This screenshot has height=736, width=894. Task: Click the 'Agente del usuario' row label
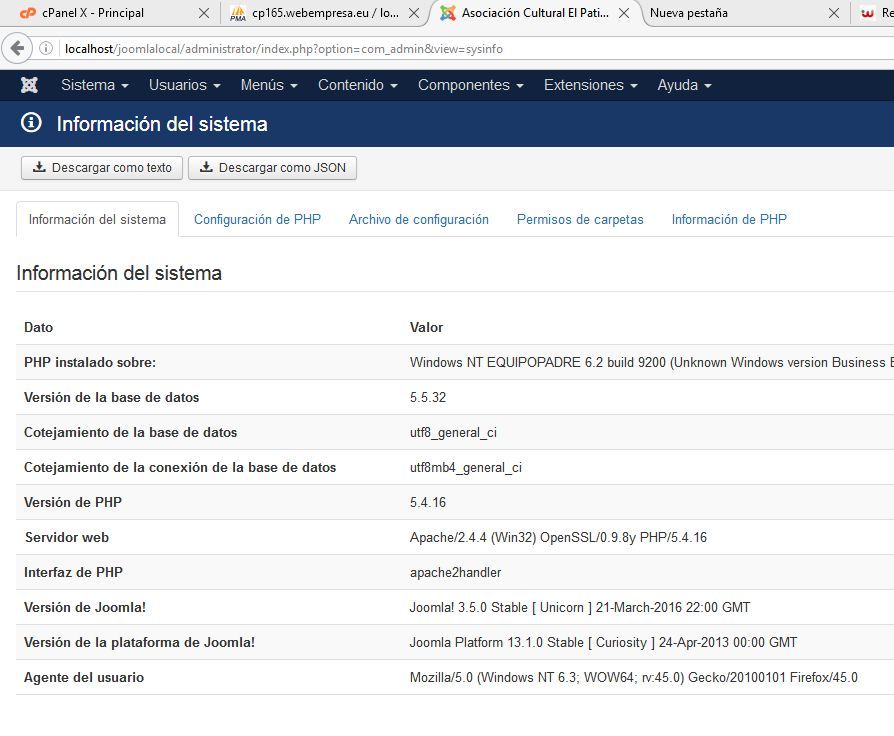pos(84,677)
